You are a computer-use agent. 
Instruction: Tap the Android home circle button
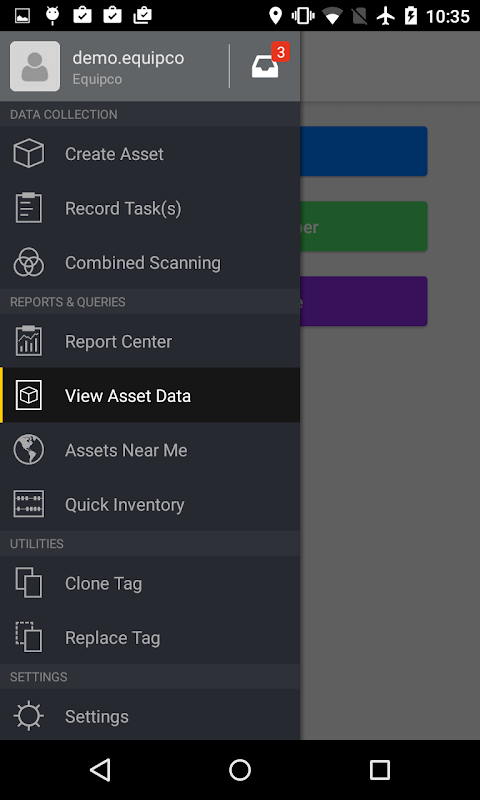(240, 770)
